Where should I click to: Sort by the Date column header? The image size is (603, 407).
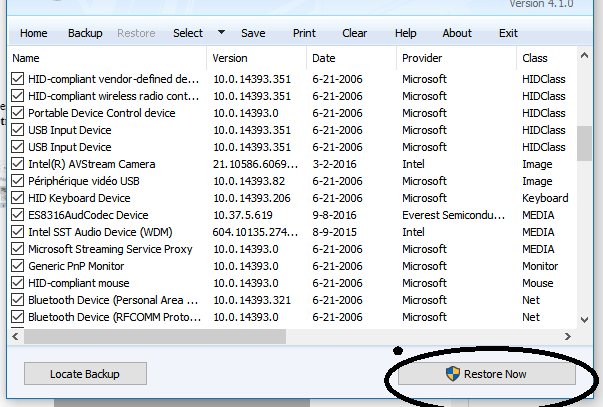click(324, 58)
